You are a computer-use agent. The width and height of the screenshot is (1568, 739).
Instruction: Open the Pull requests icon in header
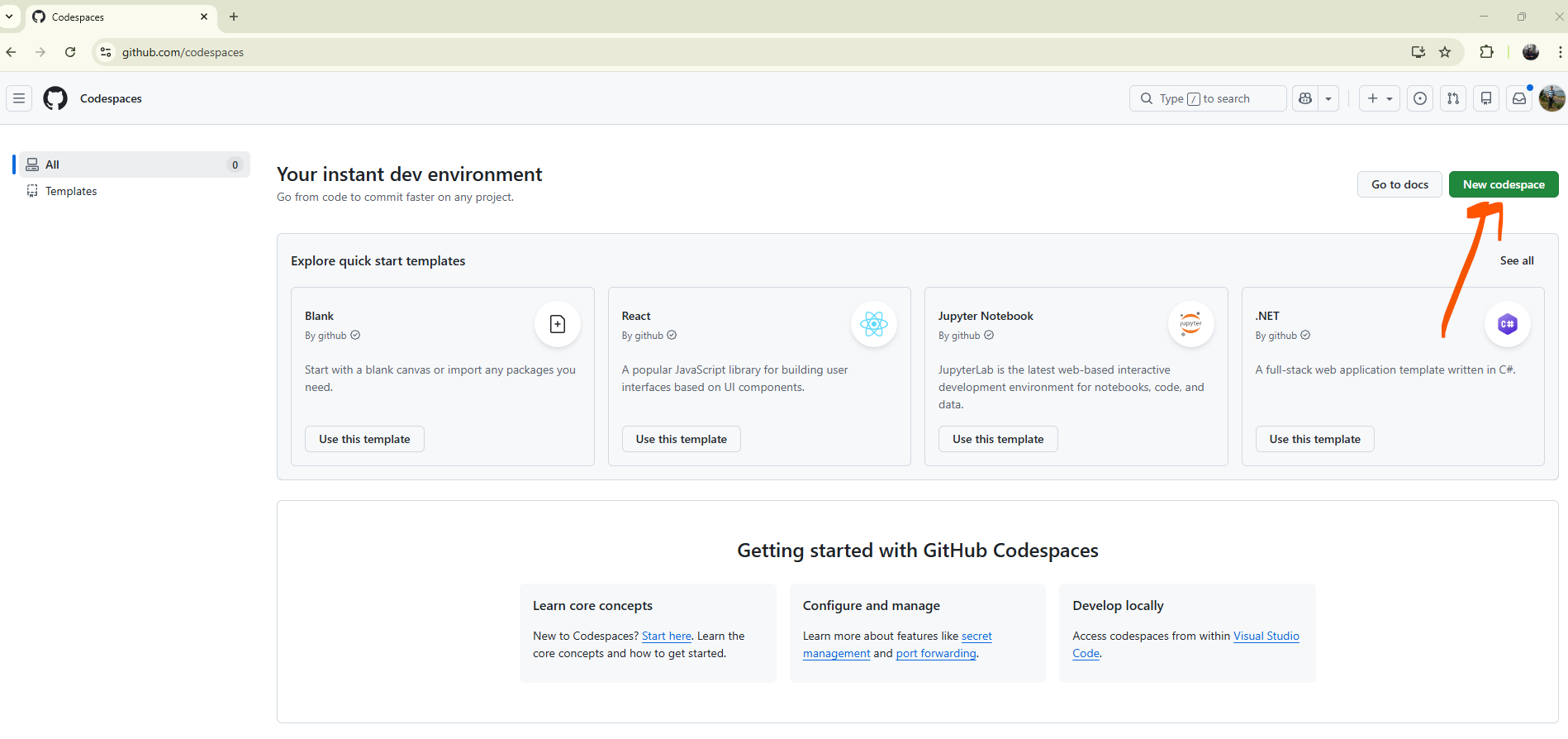click(1453, 98)
